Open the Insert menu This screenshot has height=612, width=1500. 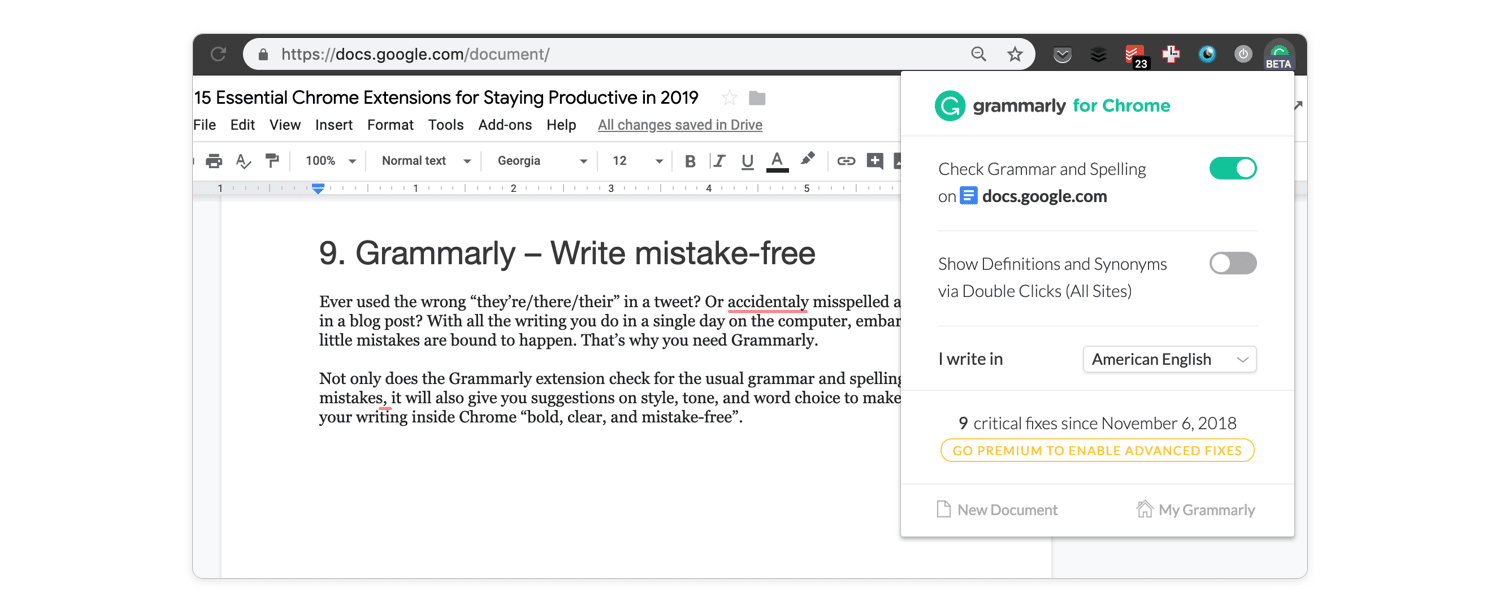[x=333, y=124]
